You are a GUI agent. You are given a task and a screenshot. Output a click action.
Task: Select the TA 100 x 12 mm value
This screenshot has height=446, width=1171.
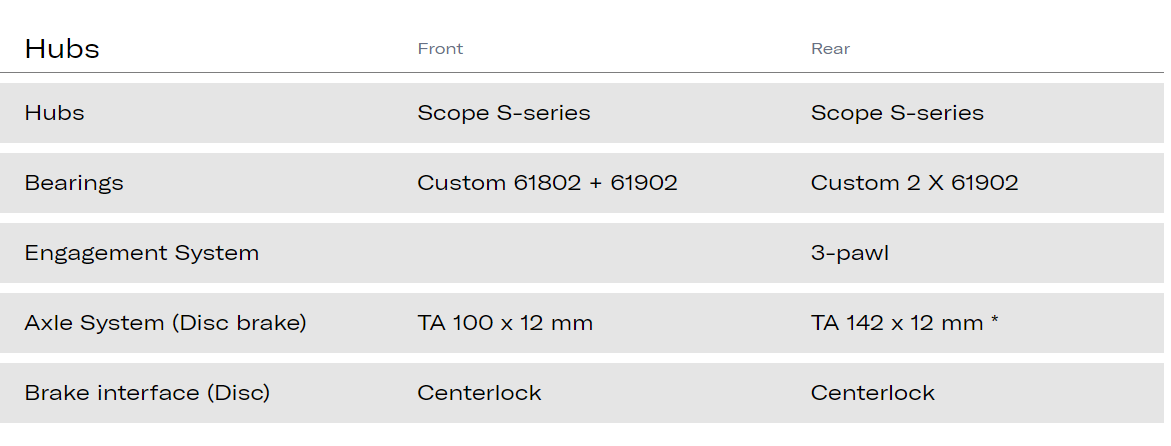[x=505, y=323]
